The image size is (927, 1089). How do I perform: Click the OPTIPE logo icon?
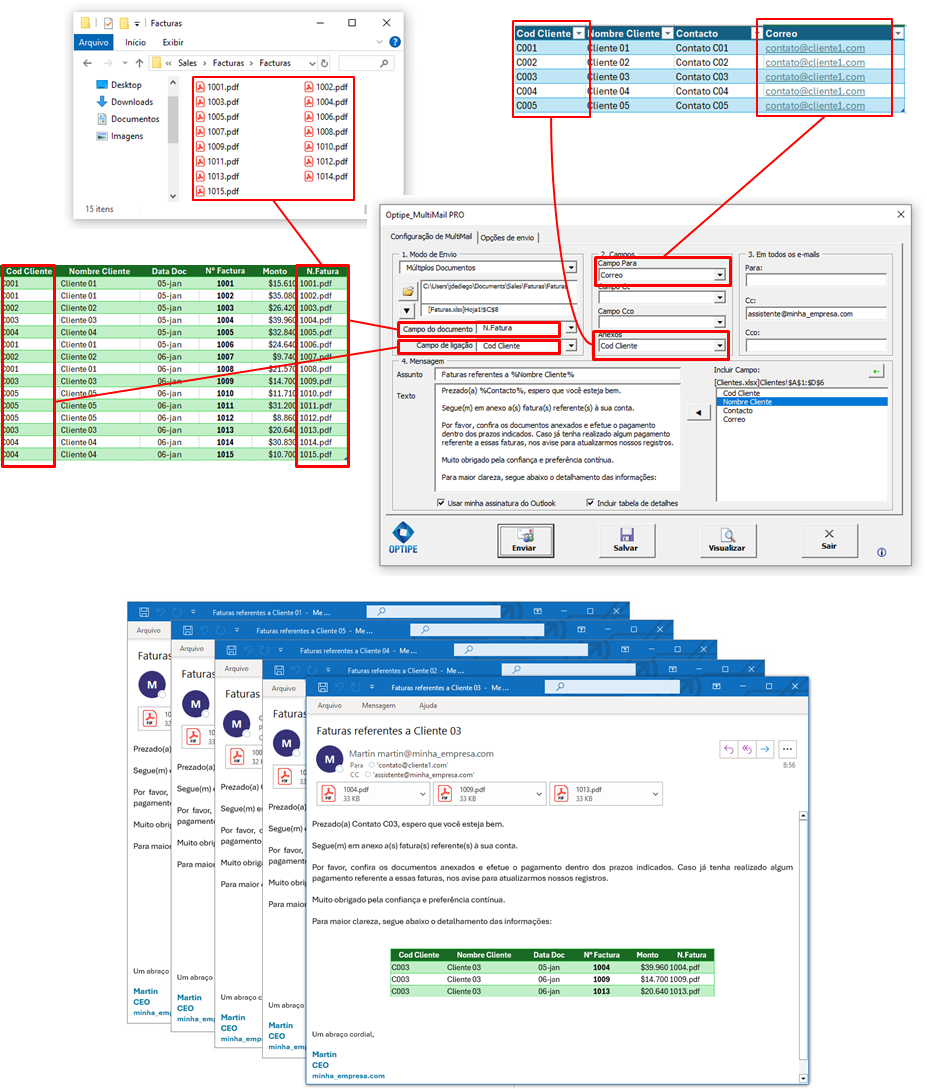coord(402,533)
